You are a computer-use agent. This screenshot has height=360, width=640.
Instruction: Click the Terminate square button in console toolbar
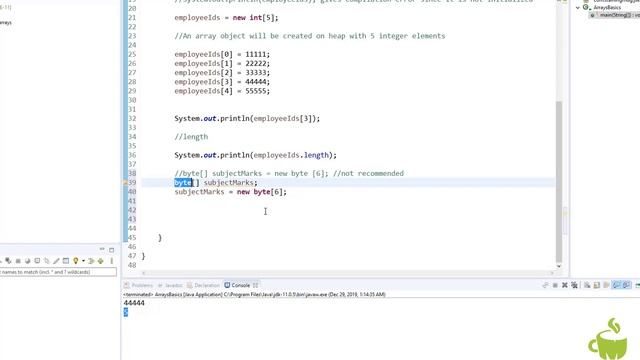pyautogui.click(x=555, y=285)
